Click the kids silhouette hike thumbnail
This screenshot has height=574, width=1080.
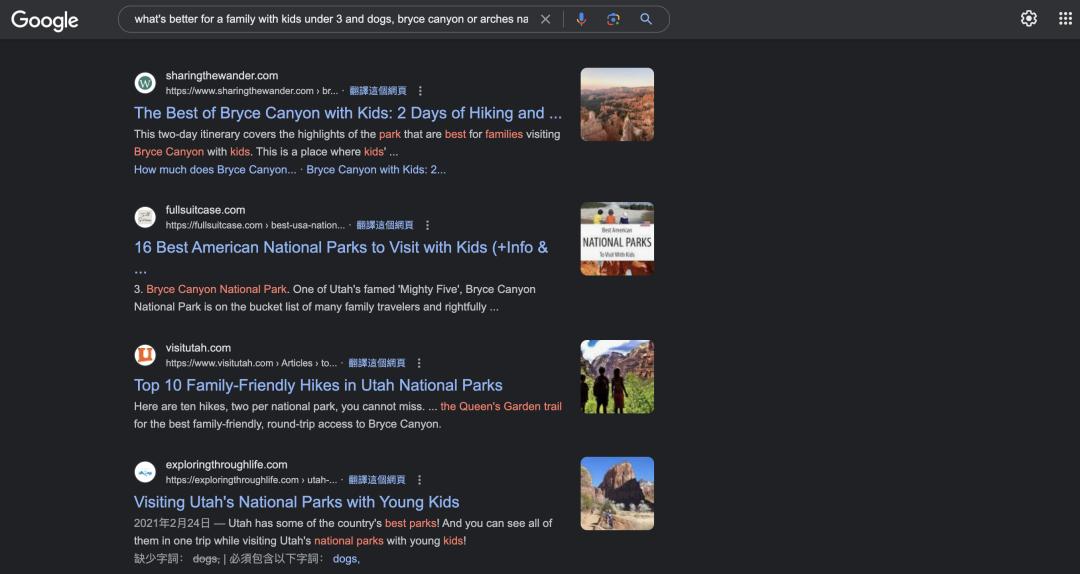pyautogui.click(x=617, y=376)
